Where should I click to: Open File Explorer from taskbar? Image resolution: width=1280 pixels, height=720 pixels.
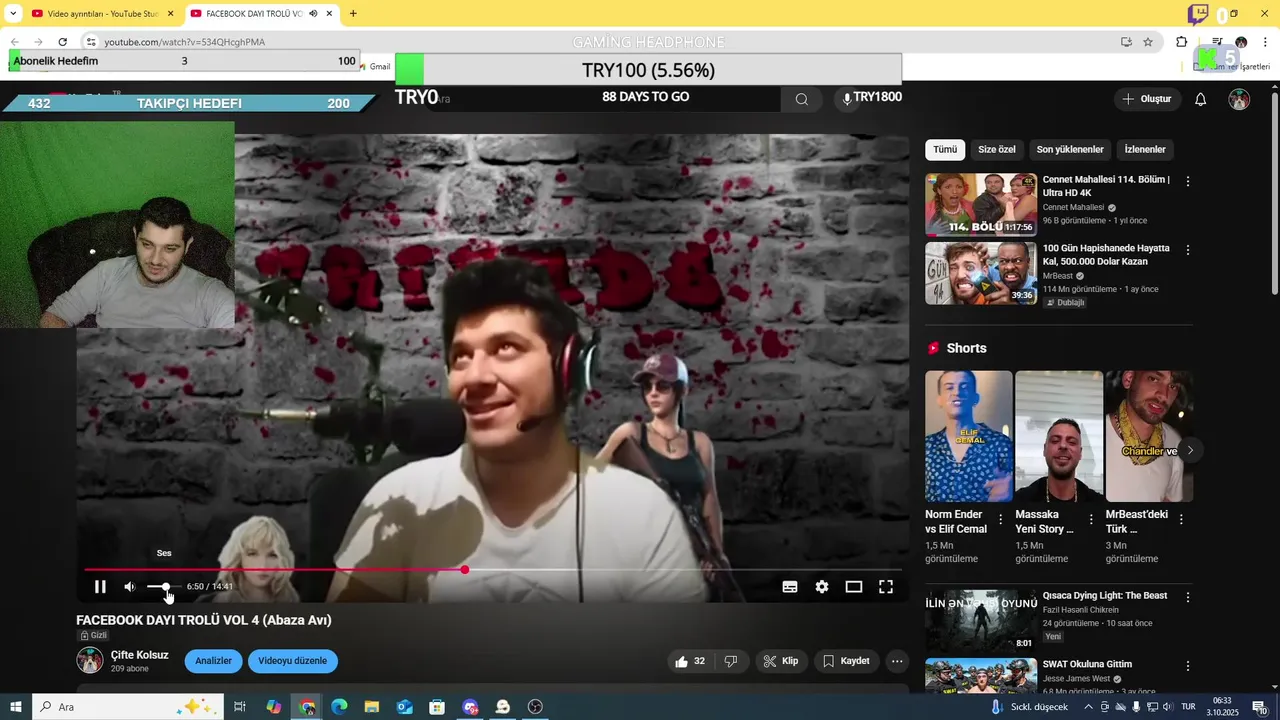[x=372, y=707]
